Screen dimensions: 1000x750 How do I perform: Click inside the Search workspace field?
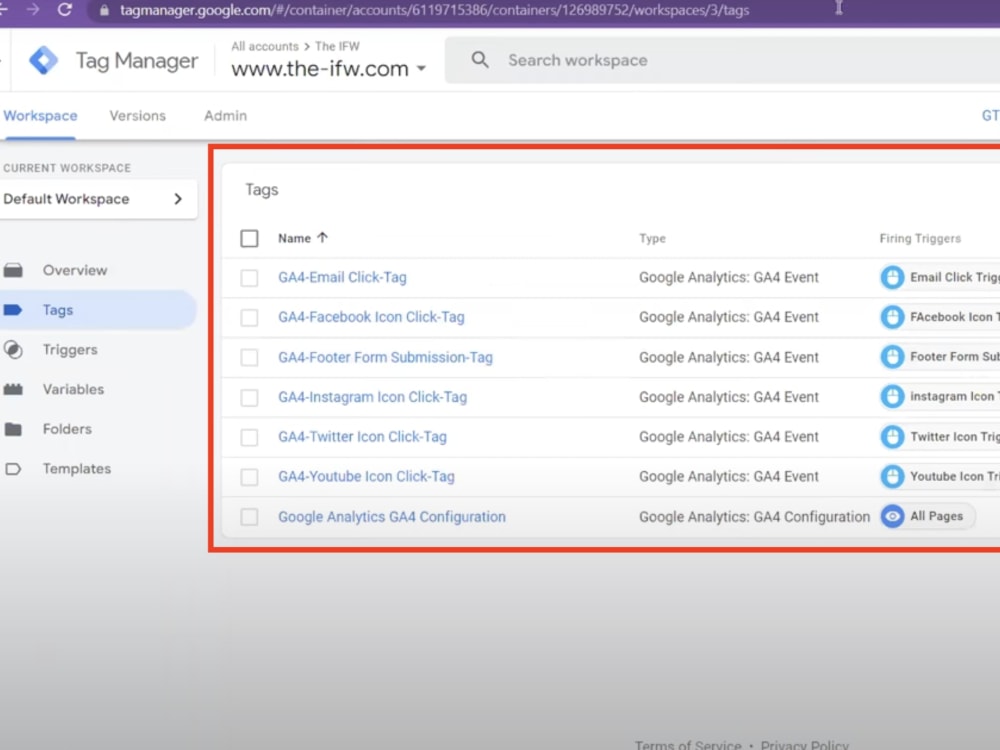point(578,60)
